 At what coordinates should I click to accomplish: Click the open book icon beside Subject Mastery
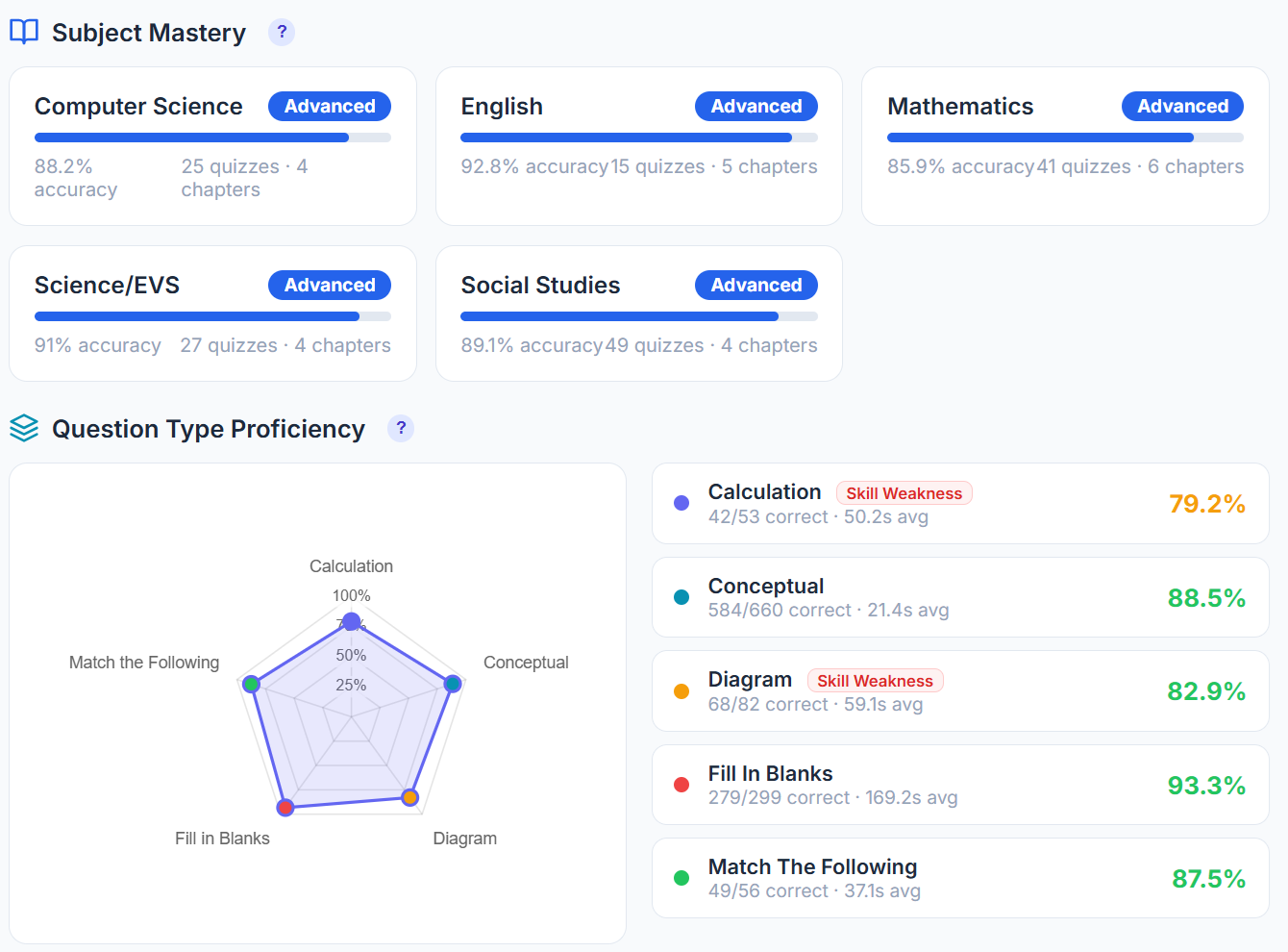(23, 32)
